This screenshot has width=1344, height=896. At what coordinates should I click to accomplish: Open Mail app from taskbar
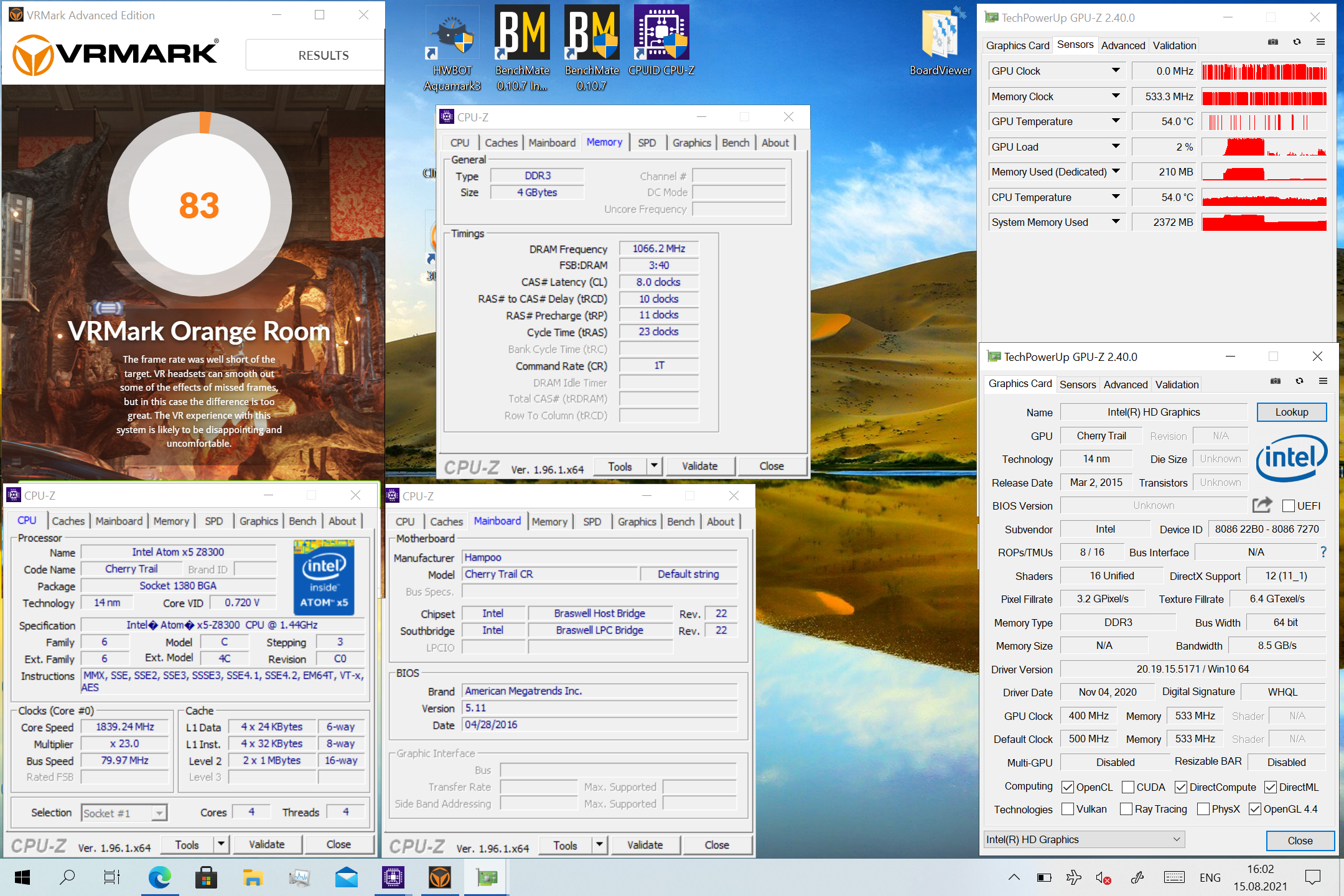coord(346,877)
